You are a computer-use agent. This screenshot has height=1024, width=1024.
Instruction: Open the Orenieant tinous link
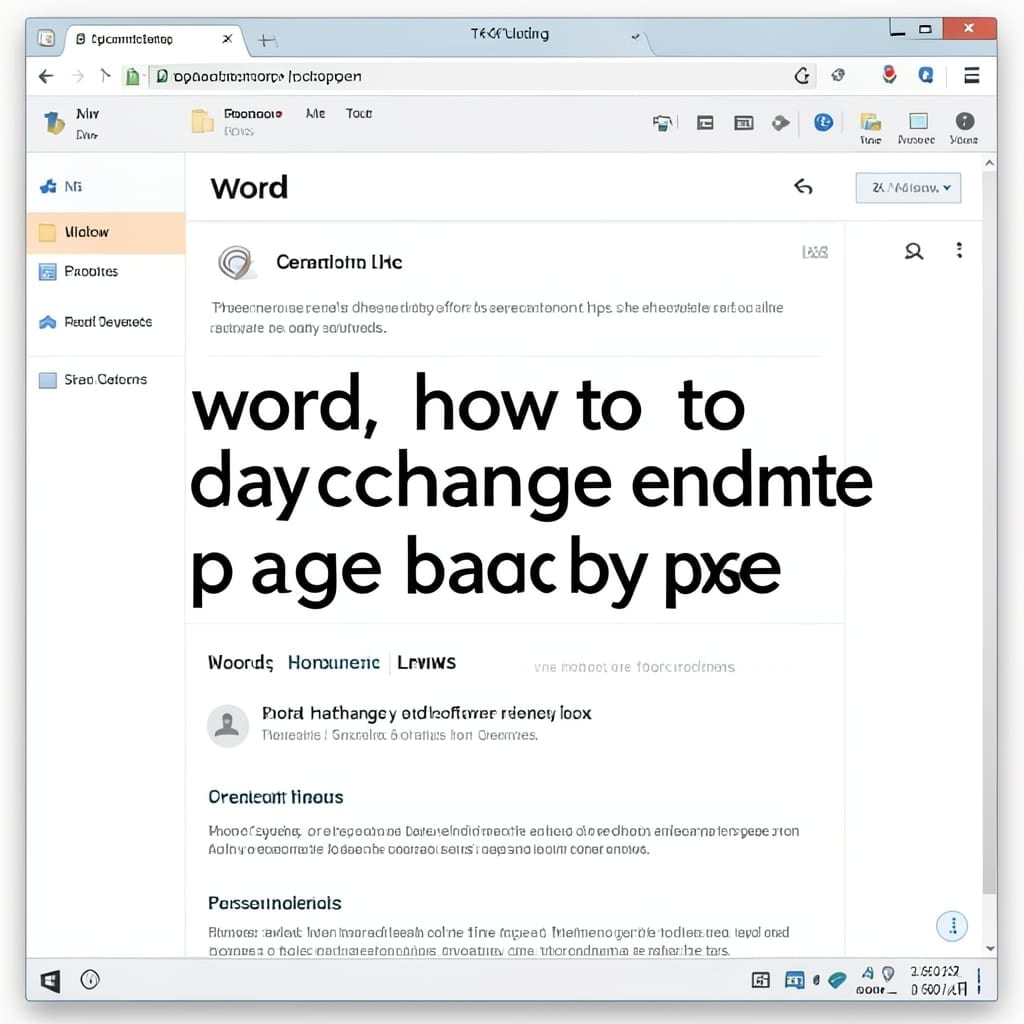coord(276,797)
